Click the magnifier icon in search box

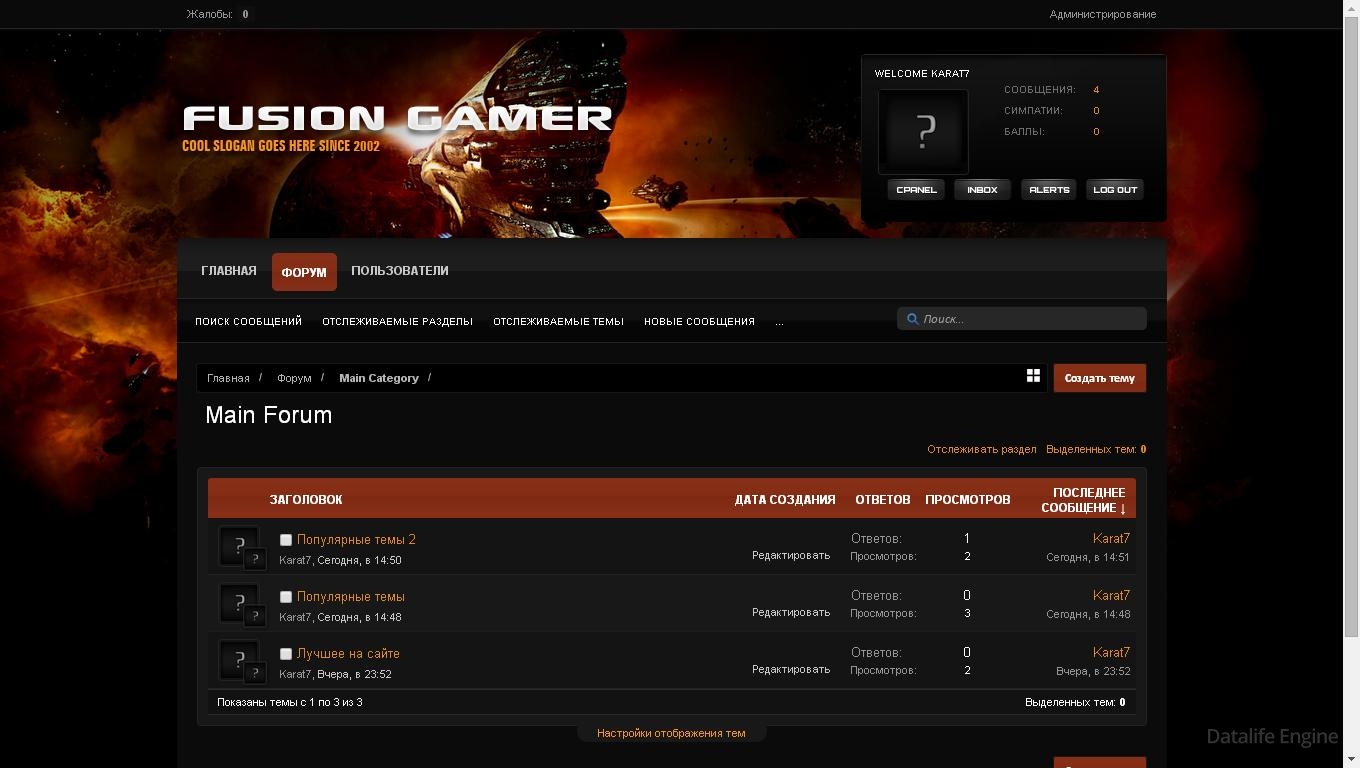(x=912, y=319)
